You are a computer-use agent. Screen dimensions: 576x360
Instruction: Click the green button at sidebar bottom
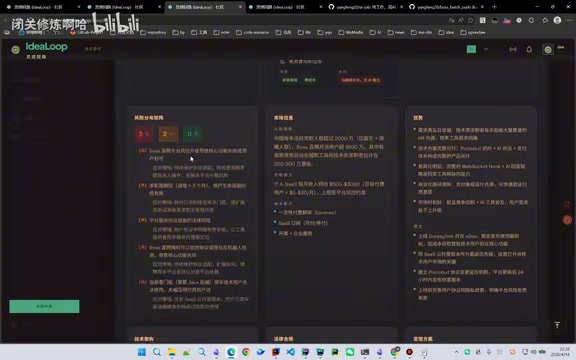(x=44, y=306)
